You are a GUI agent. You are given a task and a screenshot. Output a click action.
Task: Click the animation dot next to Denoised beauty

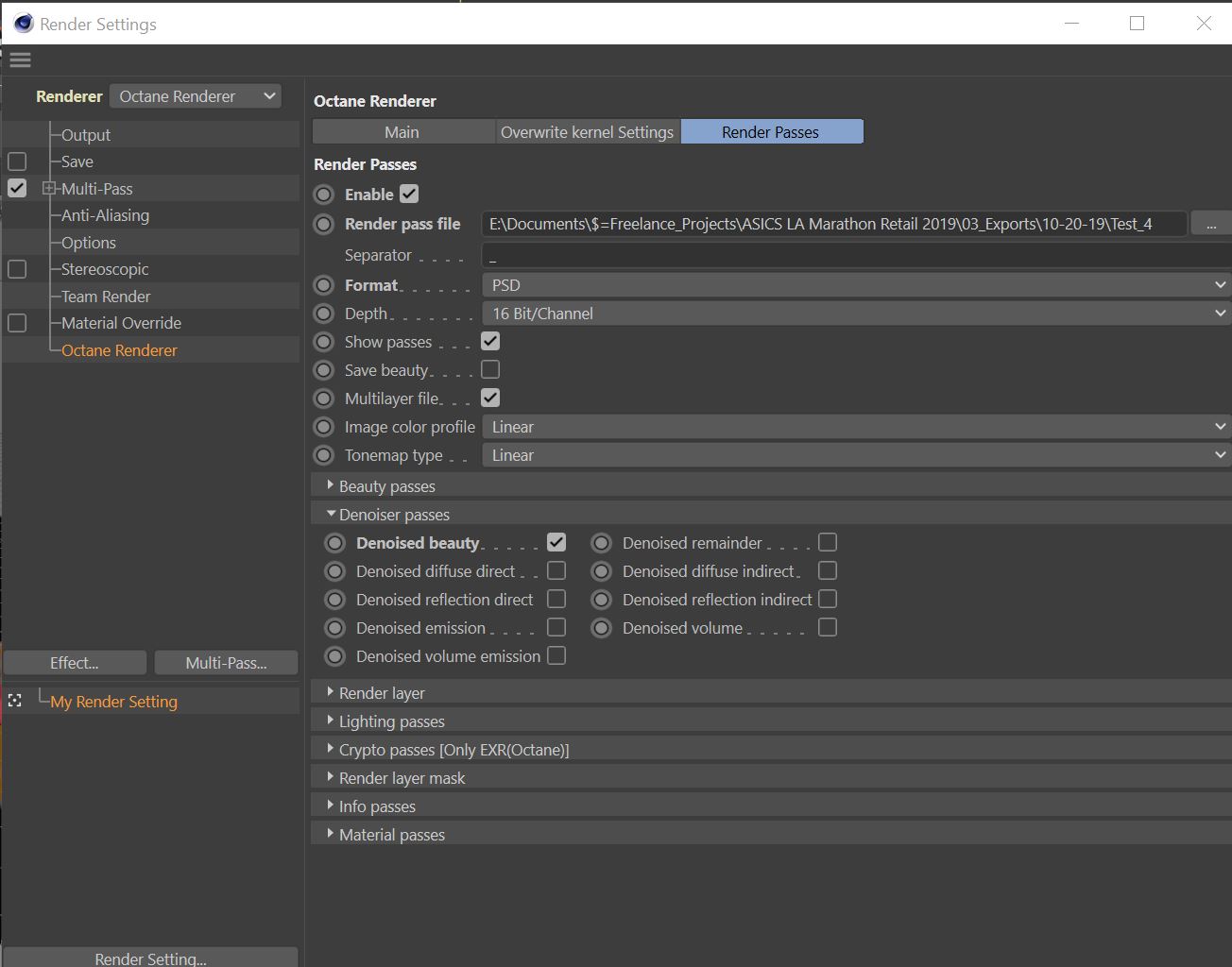coord(335,543)
